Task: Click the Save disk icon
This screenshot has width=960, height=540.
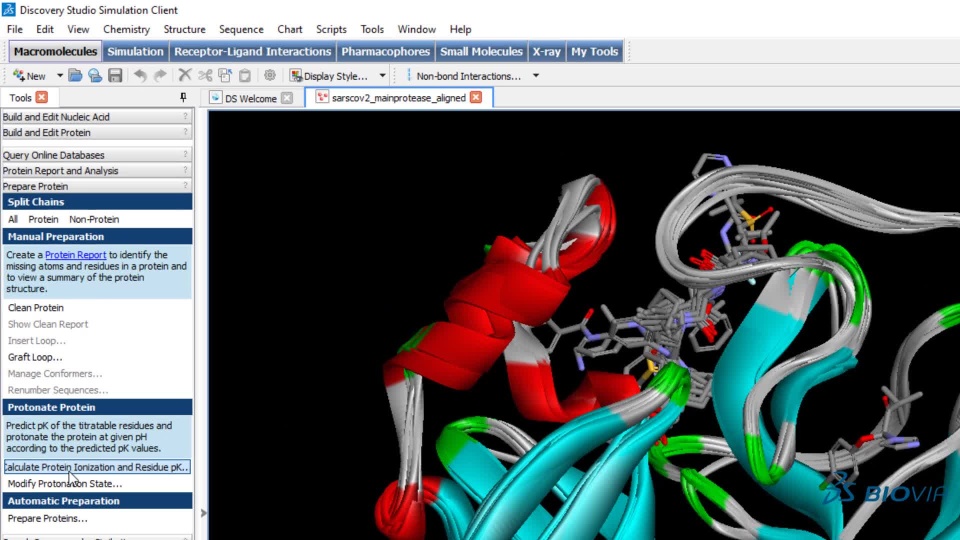Action: 115,75
